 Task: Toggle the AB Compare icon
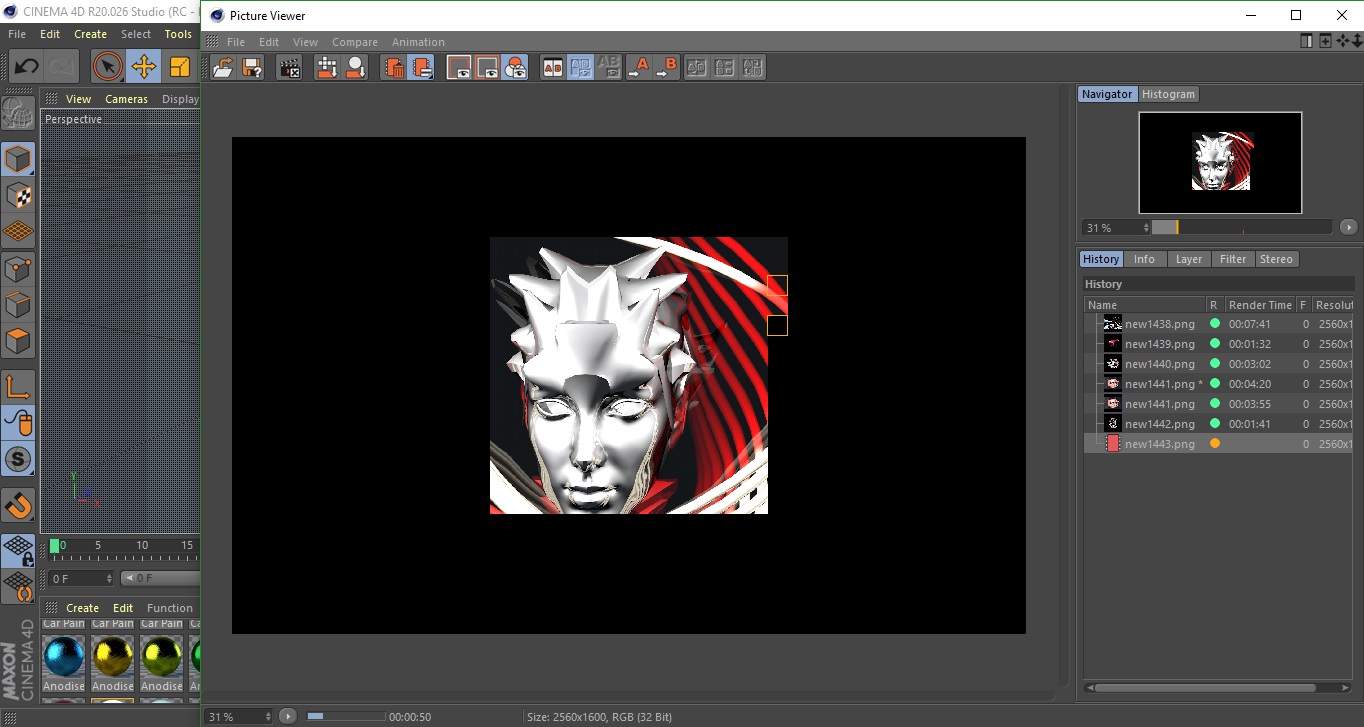pyautogui.click(x=553, y=68)
